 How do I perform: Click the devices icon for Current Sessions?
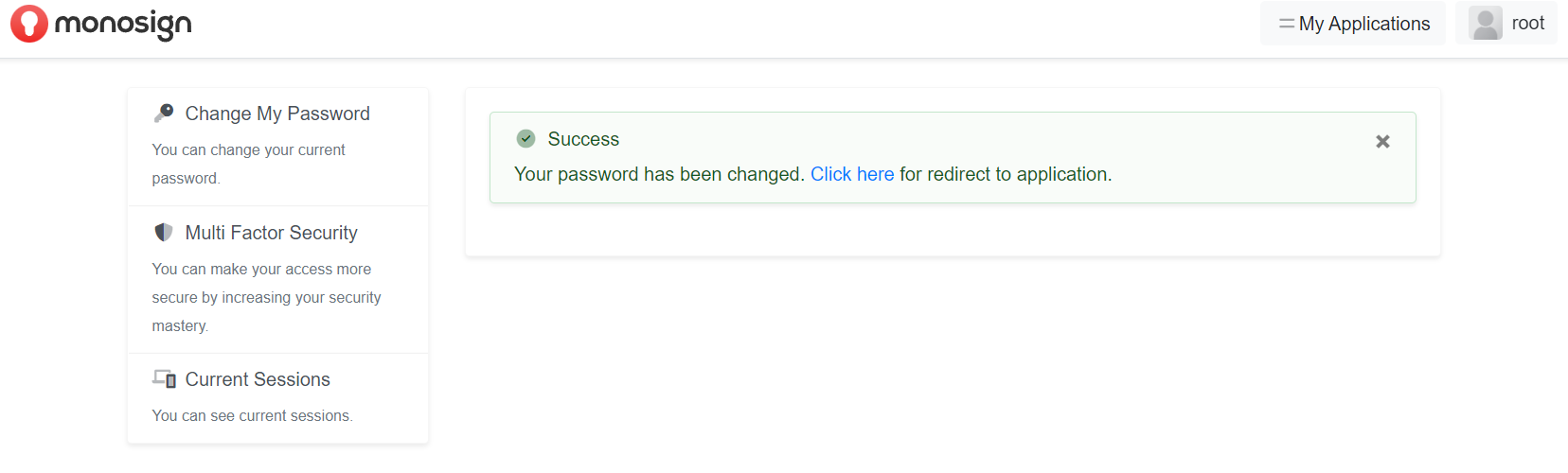click(165, 379)
